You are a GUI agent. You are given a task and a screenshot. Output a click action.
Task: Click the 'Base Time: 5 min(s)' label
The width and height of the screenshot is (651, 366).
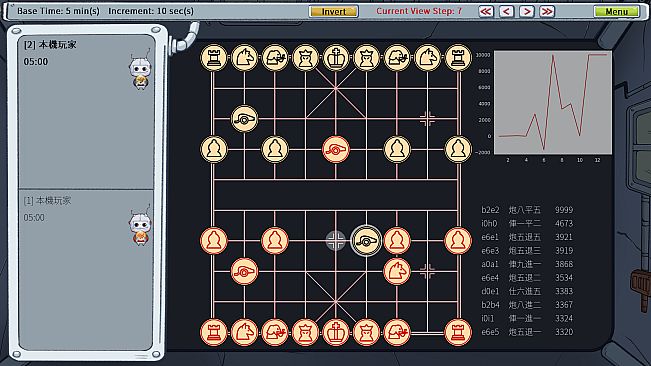[58, 11]
